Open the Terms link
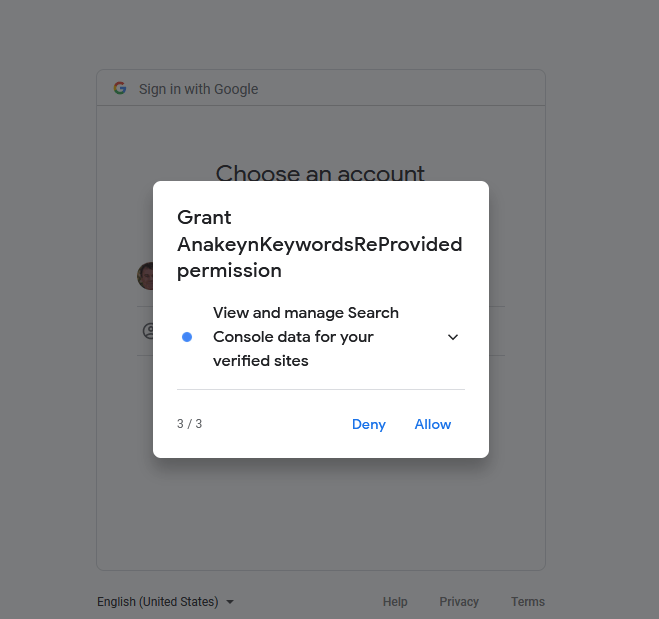 point(527,602)
